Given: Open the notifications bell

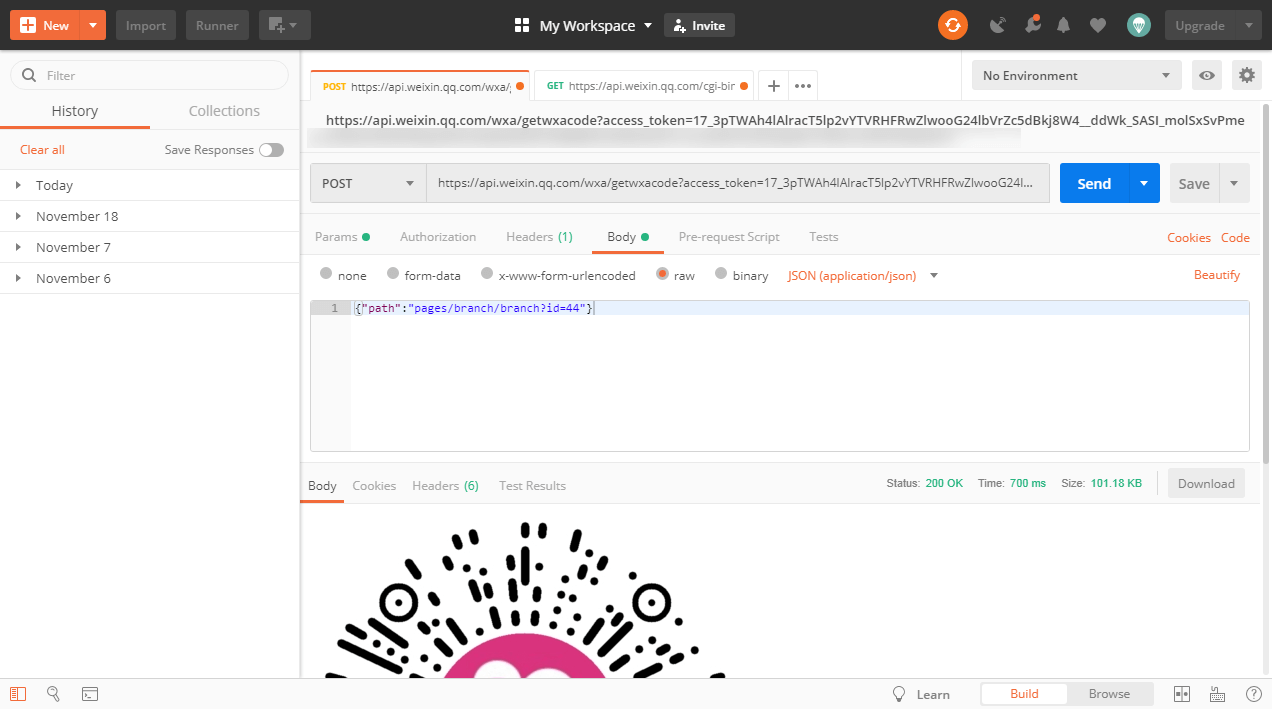Looking at the screenshot, I should (x=1064, y=25).
